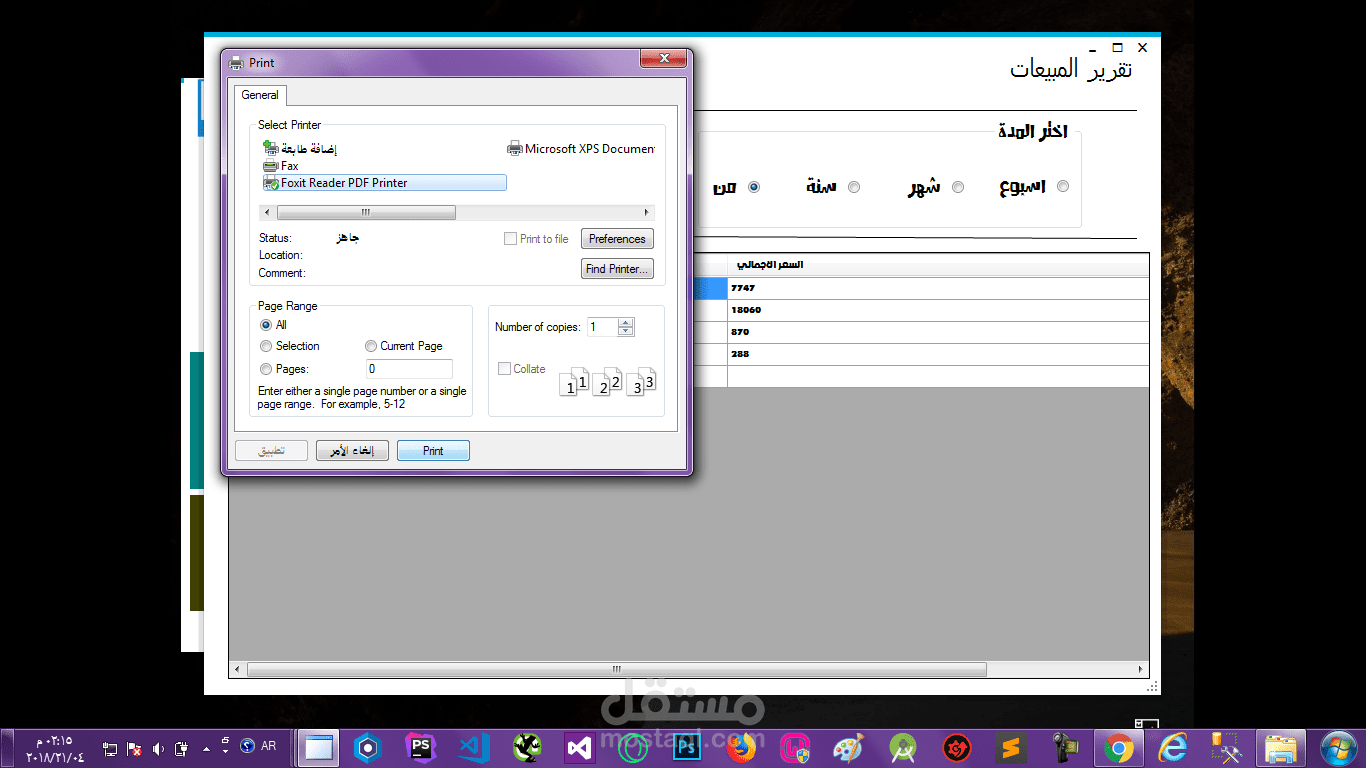Click the printer list horizontal scrollbar thumb
This screenshot has width=1366, height=768.
tap(366, 213)
